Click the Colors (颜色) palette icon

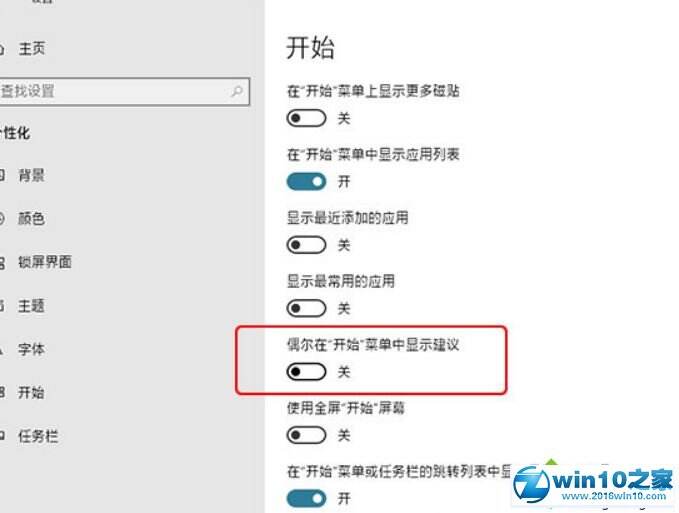(x=2, y=219)
